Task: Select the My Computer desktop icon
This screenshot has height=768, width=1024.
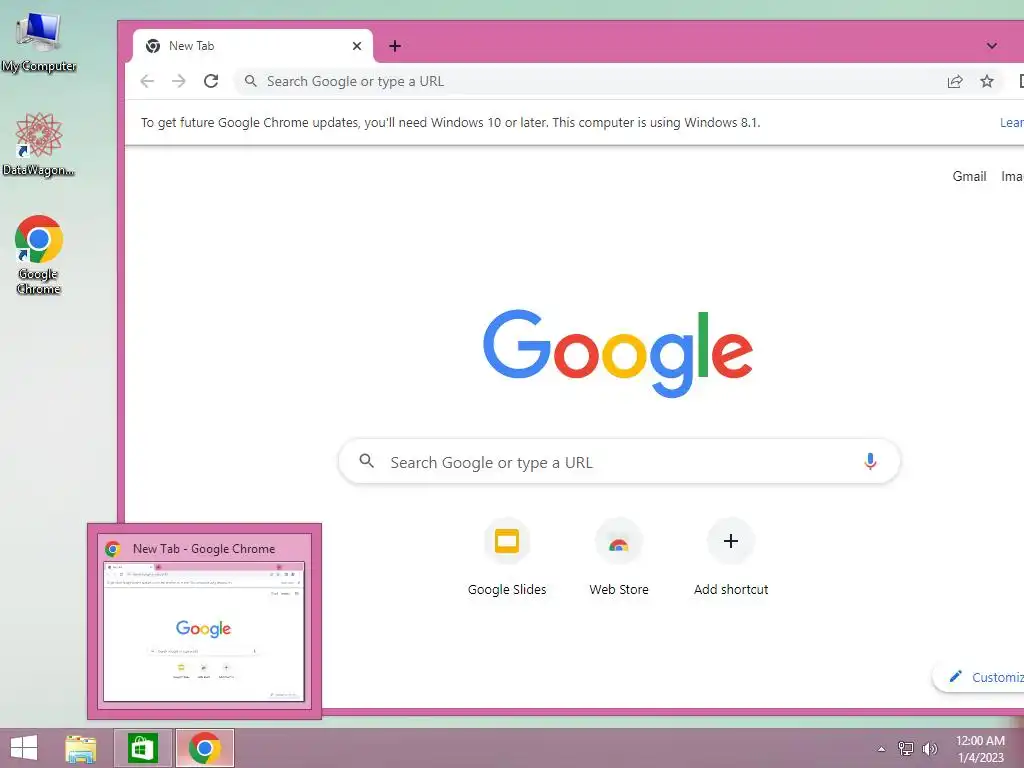Action: click(39, 42)
